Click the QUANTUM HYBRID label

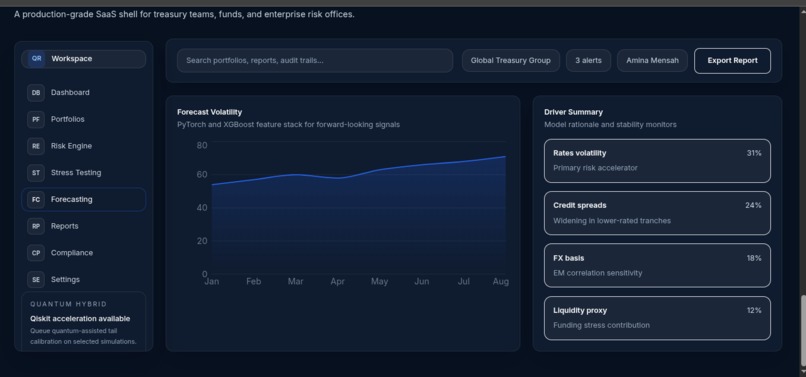coord(68,304)
